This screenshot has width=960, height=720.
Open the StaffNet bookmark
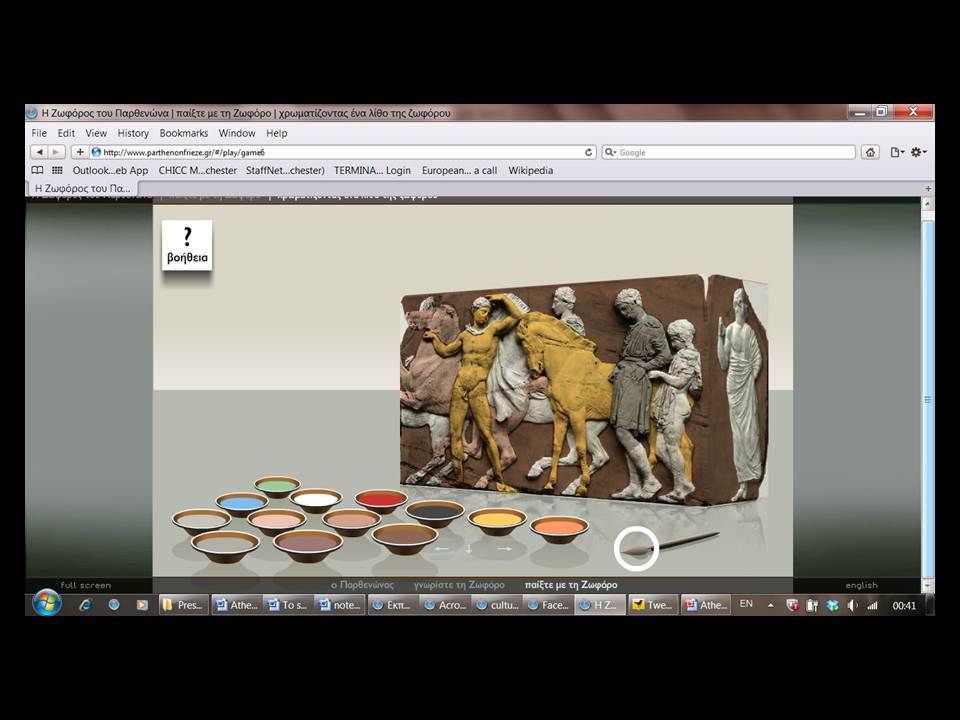click(285, 171)
